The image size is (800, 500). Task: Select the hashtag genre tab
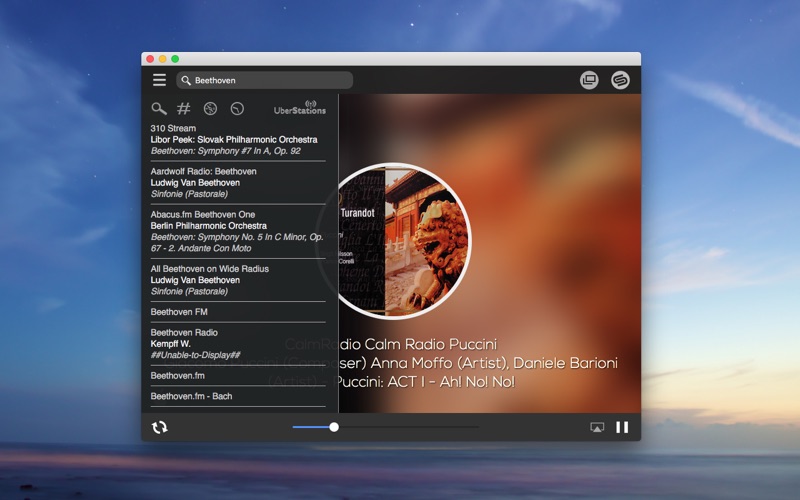[184, 109]
